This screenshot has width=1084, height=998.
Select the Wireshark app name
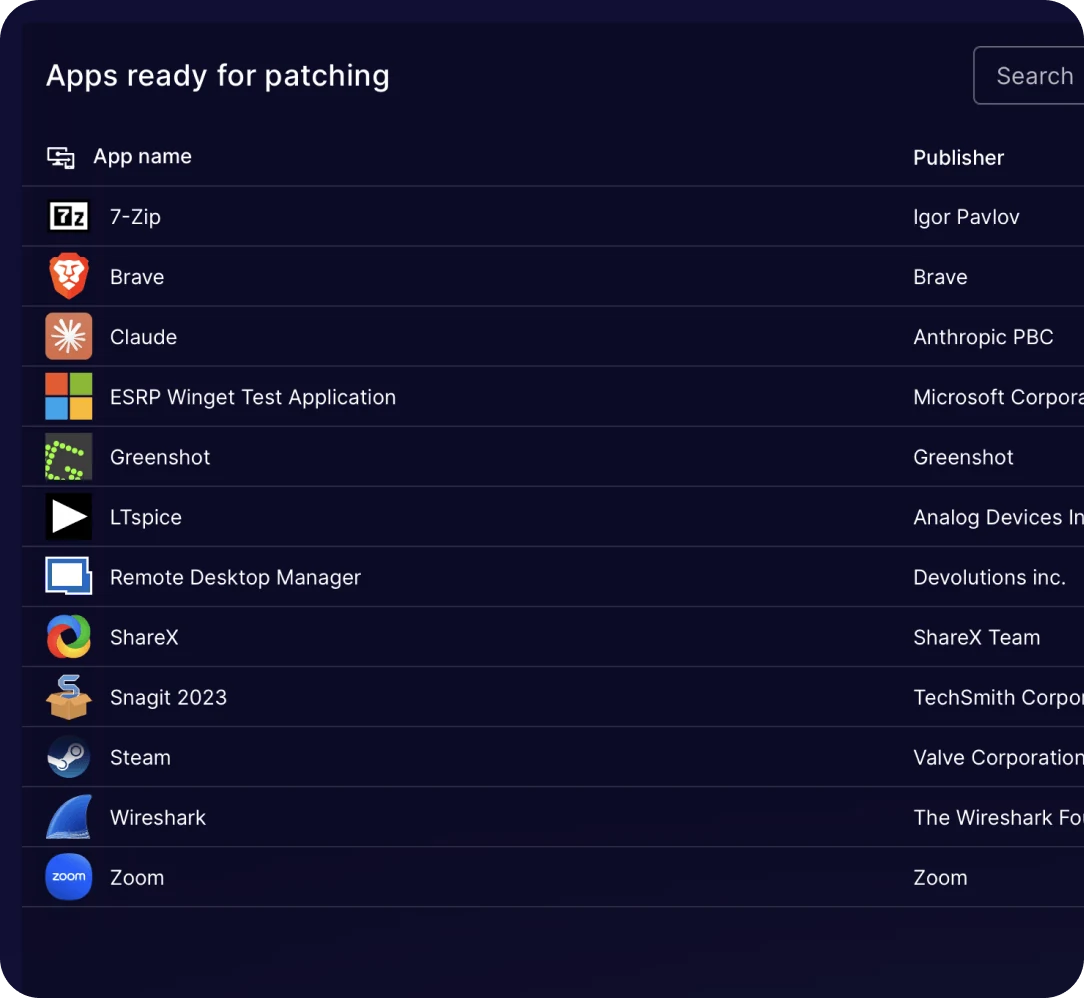[x=158, y=818]
